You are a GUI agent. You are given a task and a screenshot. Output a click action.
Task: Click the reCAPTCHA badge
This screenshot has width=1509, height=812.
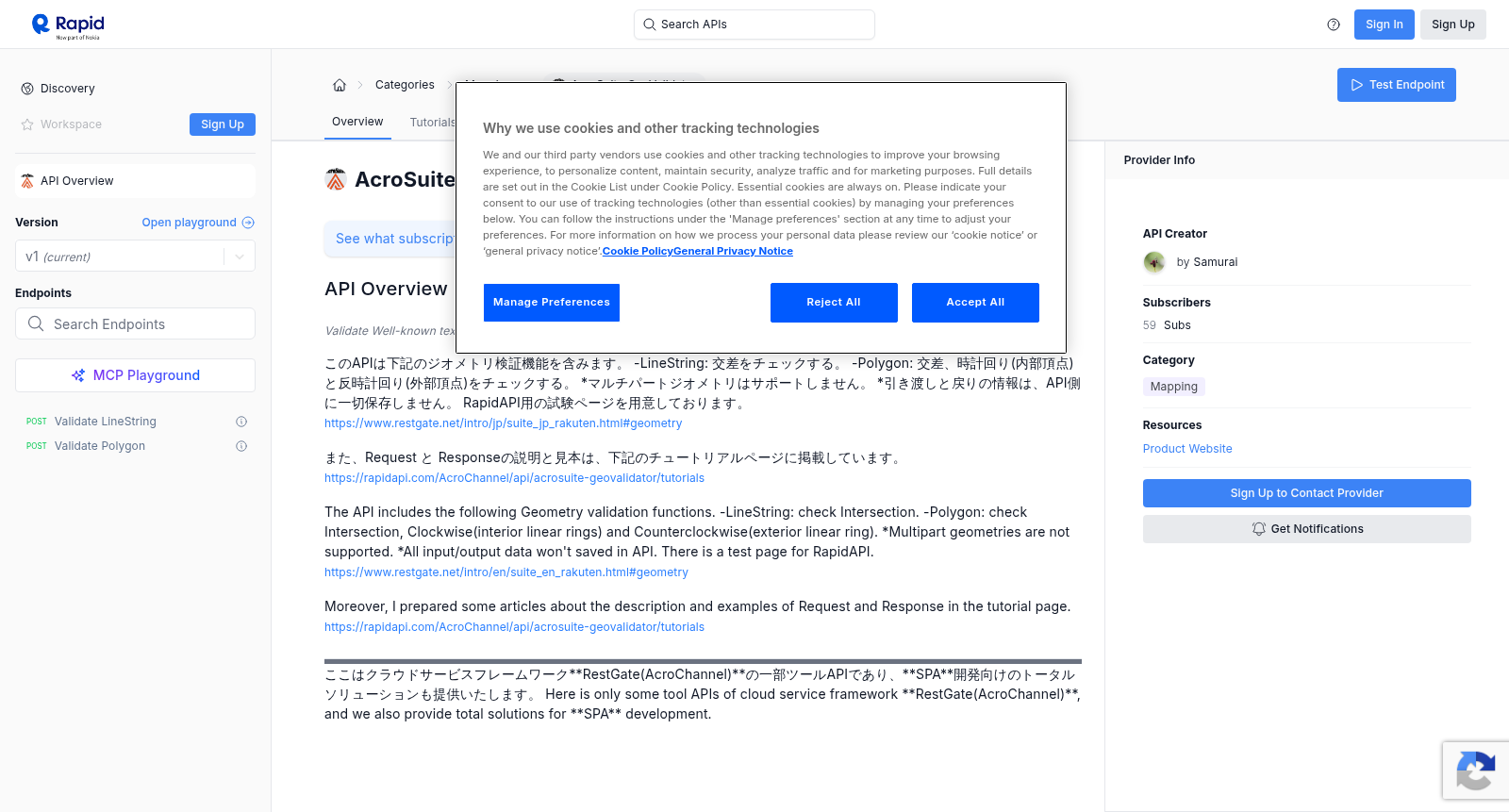pyautogui.click(x=1476, y=771)
